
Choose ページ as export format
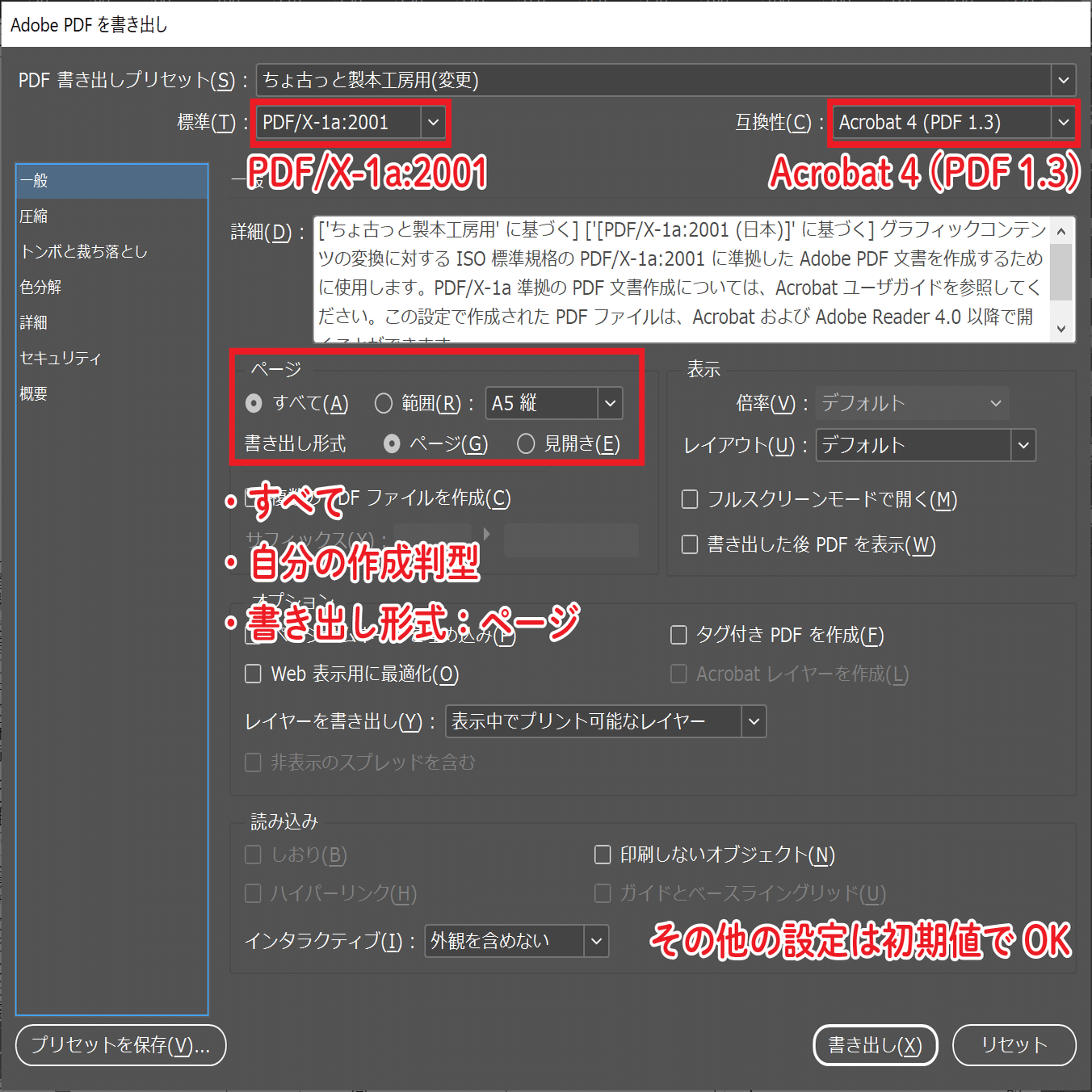[x=392, y=443]
